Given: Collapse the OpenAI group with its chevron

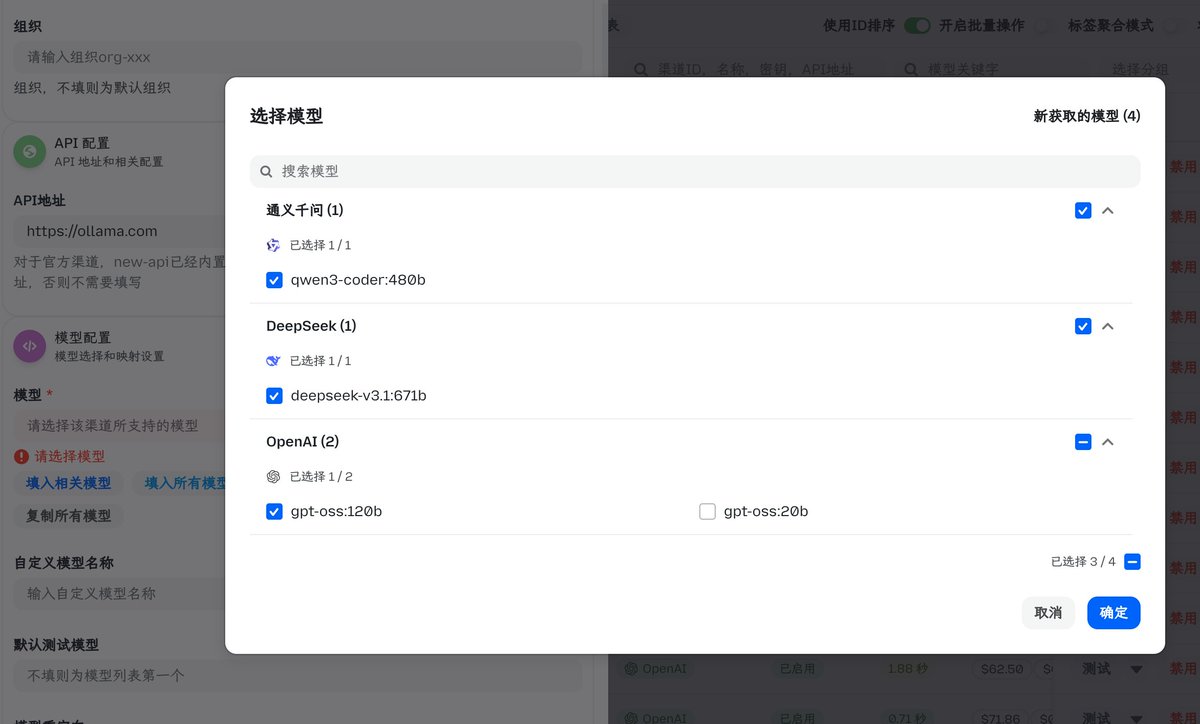Looking at the screenshot, I should [x=1108, y=442].
